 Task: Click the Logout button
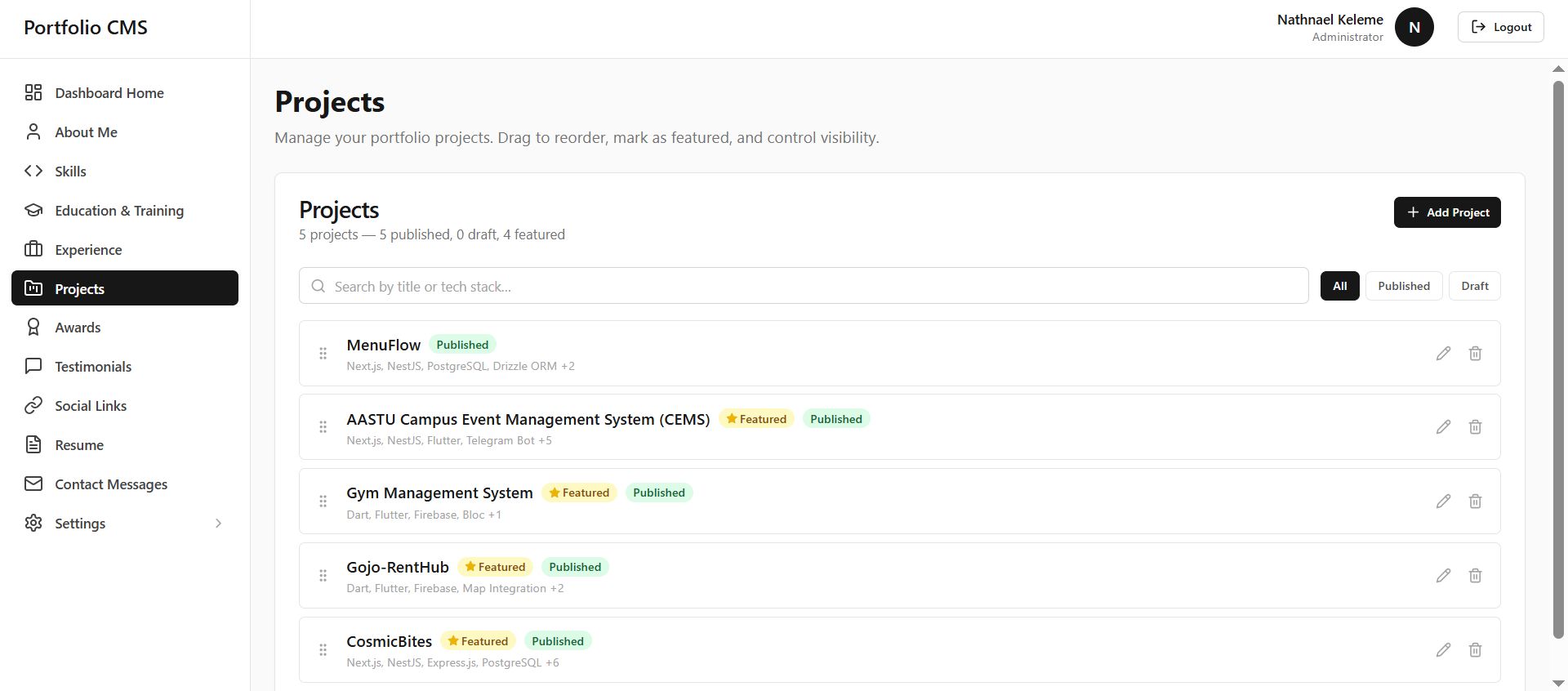[1500, 27]
